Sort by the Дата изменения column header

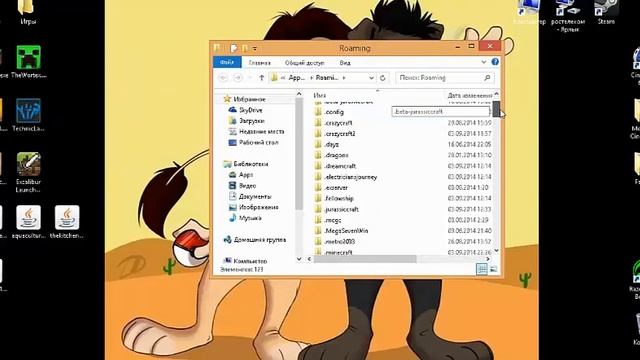pos(469,95)
